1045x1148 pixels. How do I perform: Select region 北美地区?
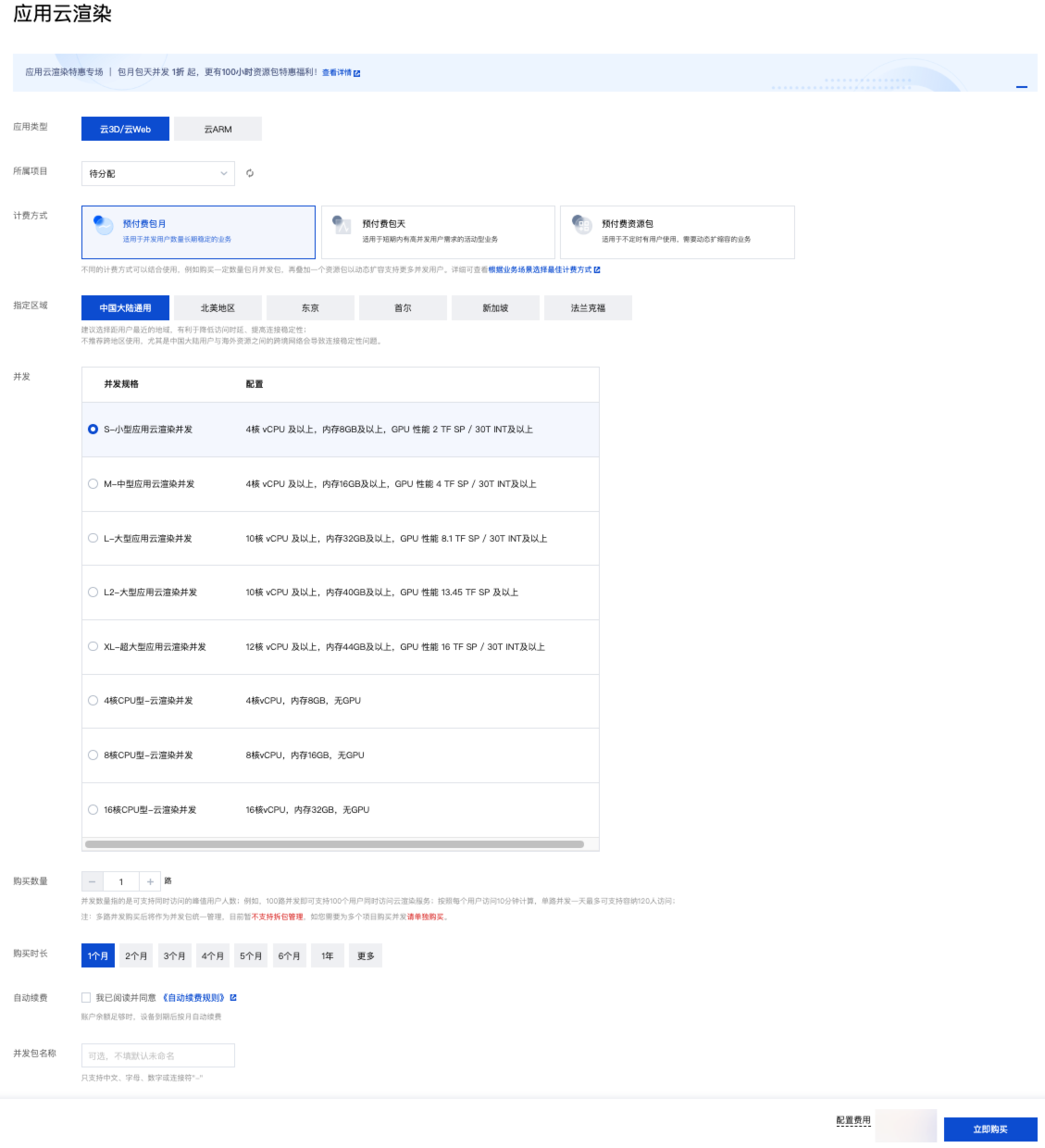[x=218, y=308]
